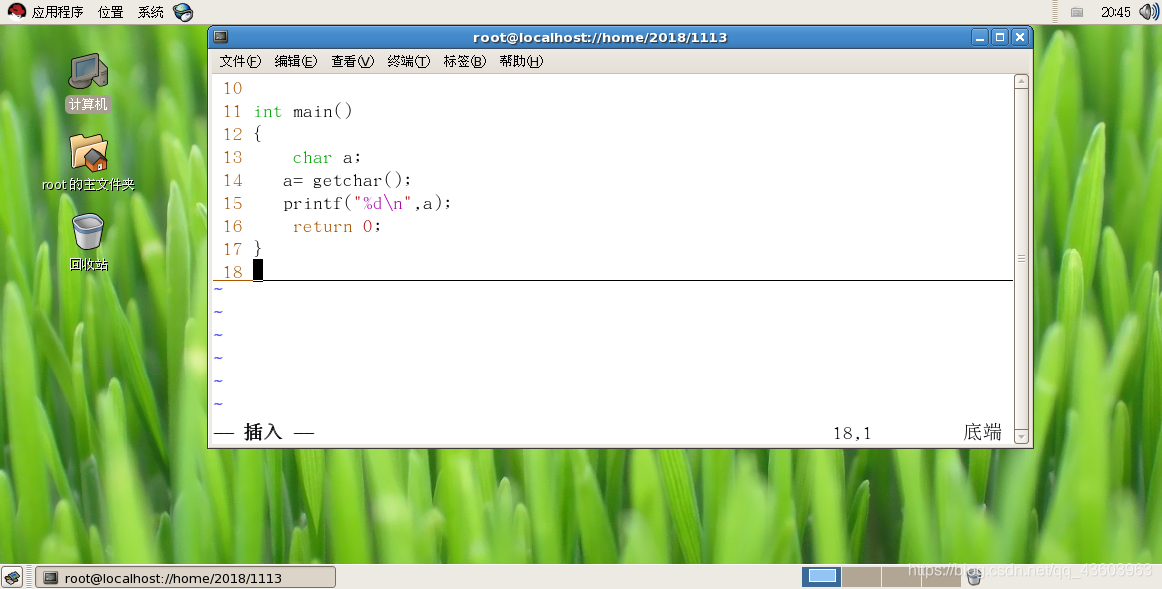Click the scrollbar up arrow in terminal
The height and width of the screenshot is (589, 1162).
[1021, 81]
